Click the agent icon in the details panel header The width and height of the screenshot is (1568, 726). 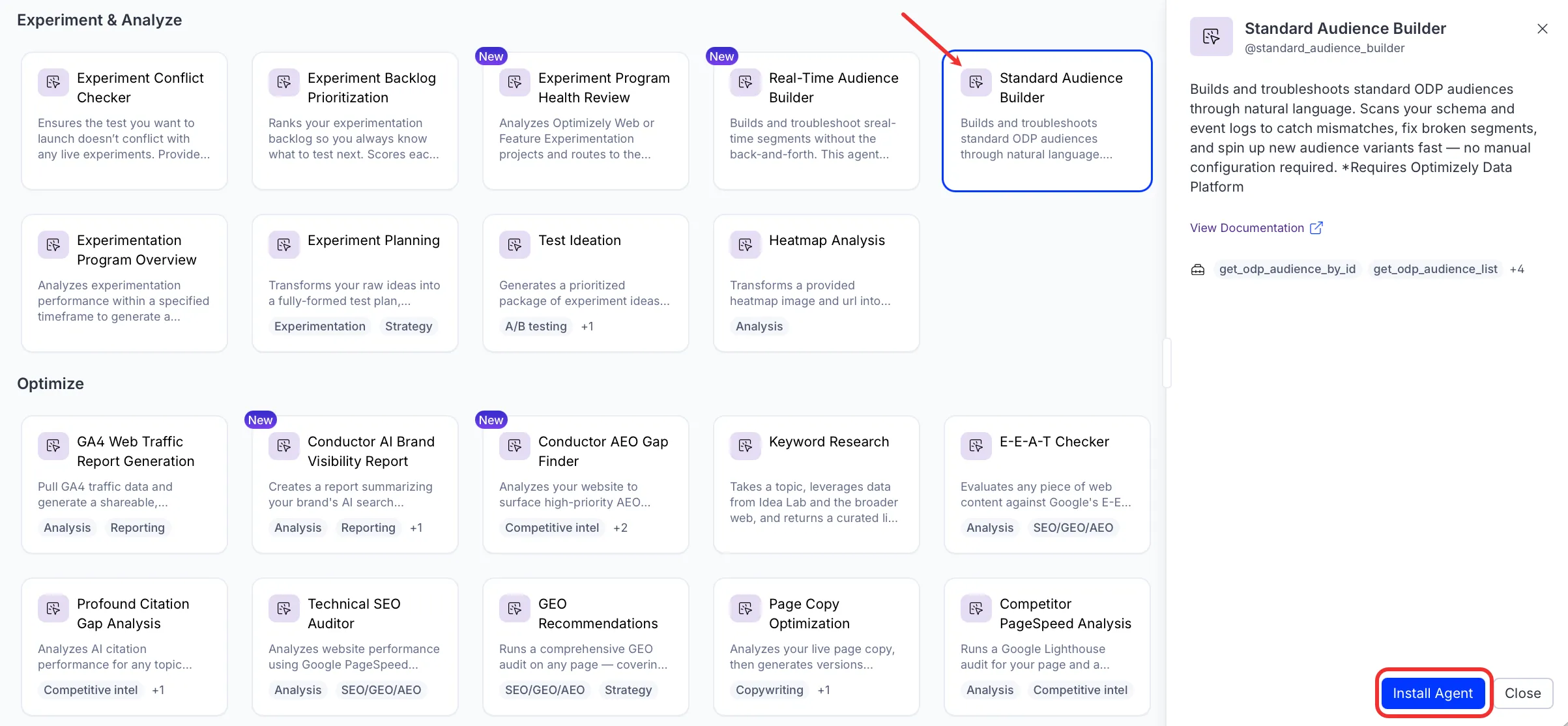[1212, 36]
